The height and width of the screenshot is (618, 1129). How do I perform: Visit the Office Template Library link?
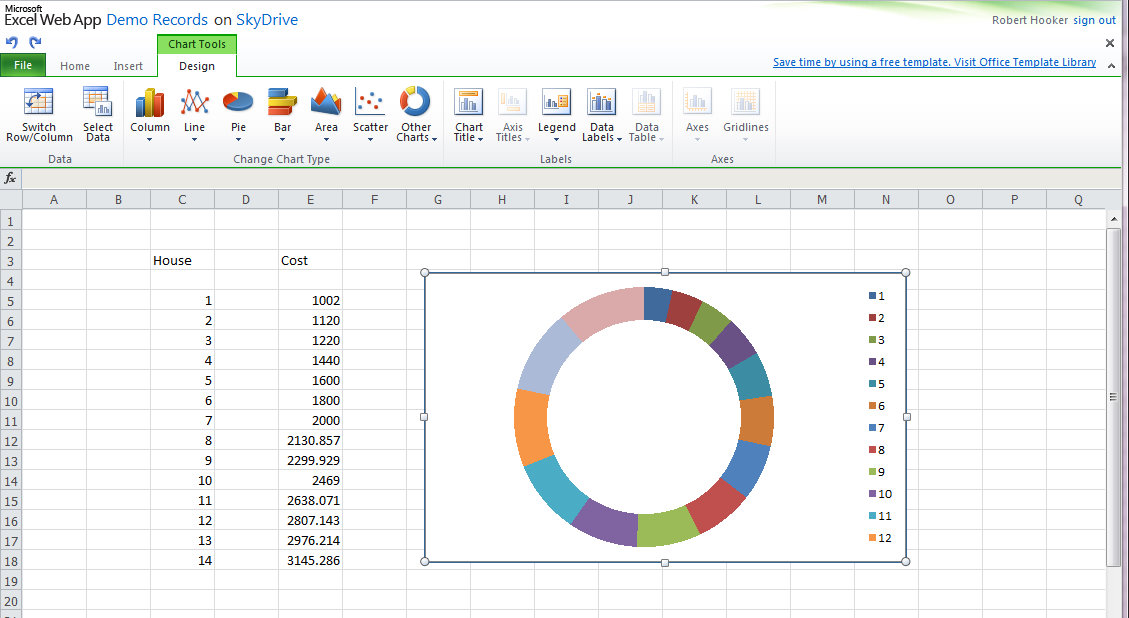point(935,61)
